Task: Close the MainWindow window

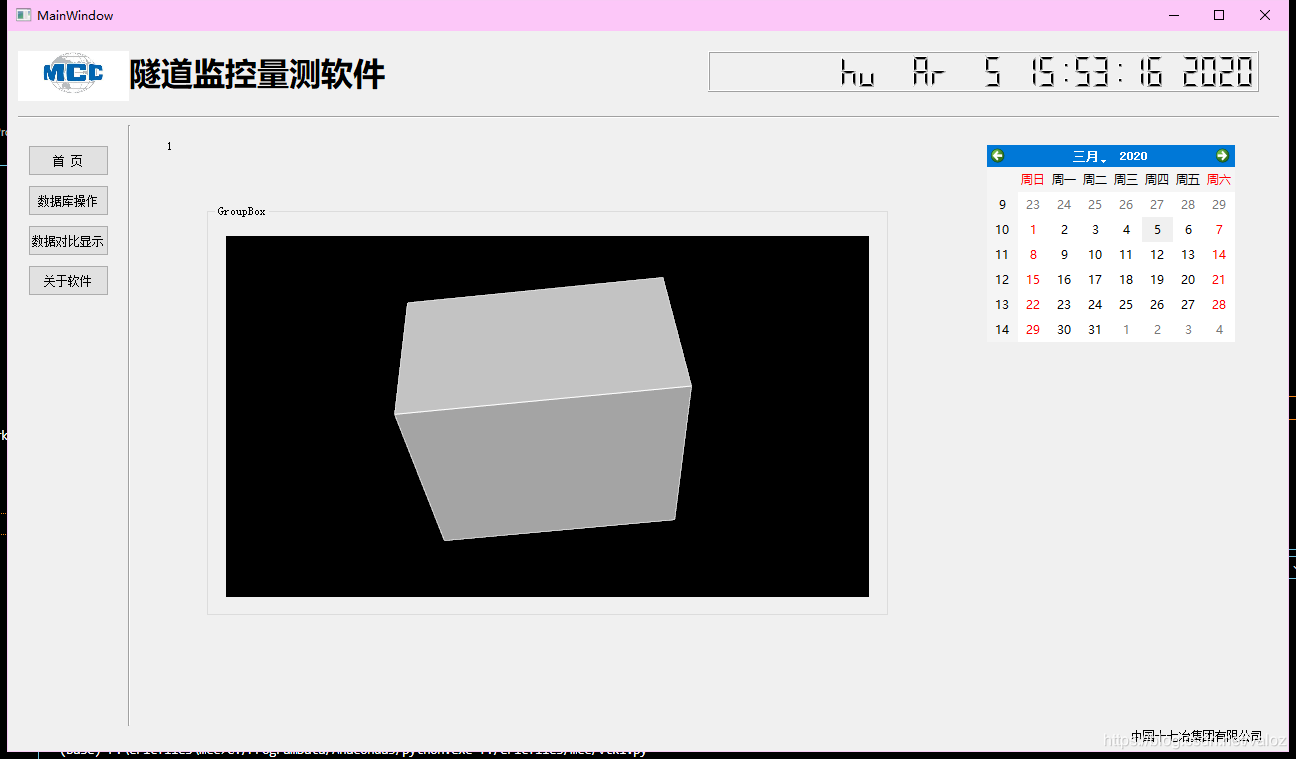Action: [x=1265, y=15]
